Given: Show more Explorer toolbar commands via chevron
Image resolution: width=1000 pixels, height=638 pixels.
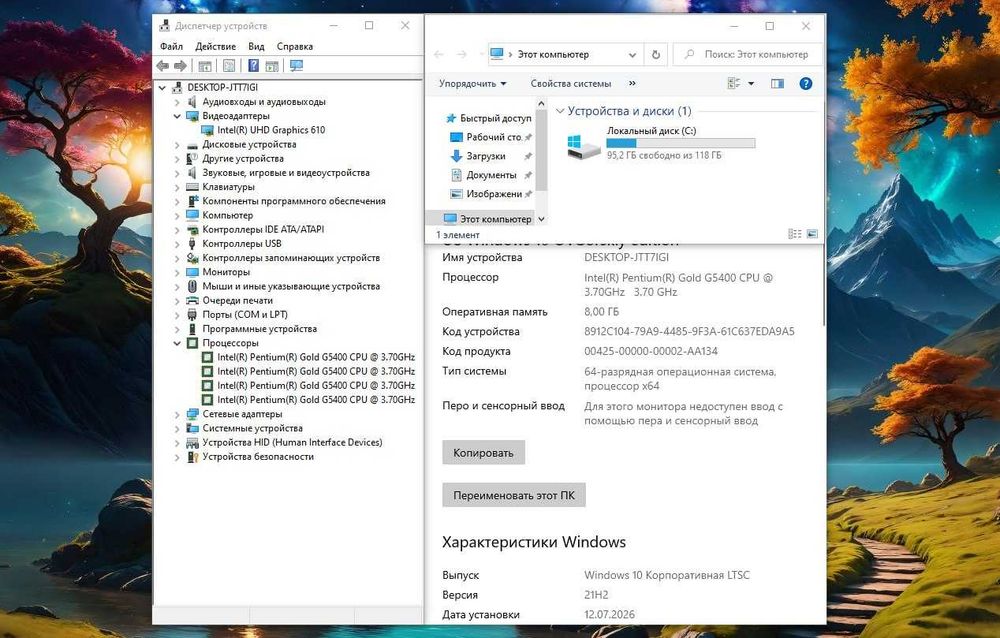Looking at the screenshot, I should coord(632,84).
